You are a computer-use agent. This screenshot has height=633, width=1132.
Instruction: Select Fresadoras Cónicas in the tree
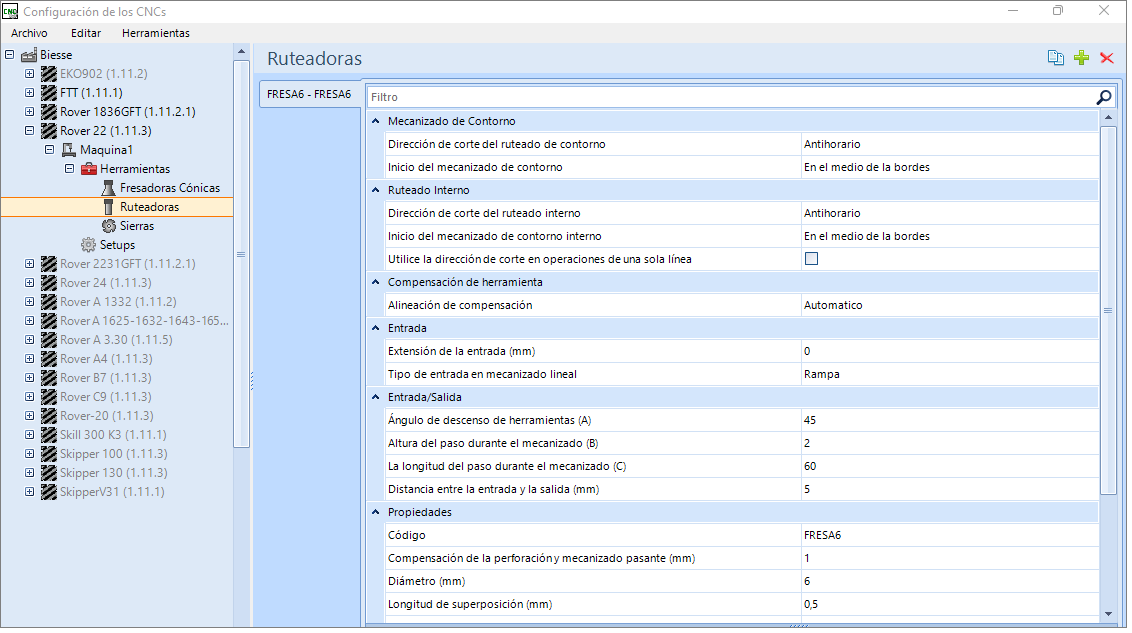click(x=170, y=188)
